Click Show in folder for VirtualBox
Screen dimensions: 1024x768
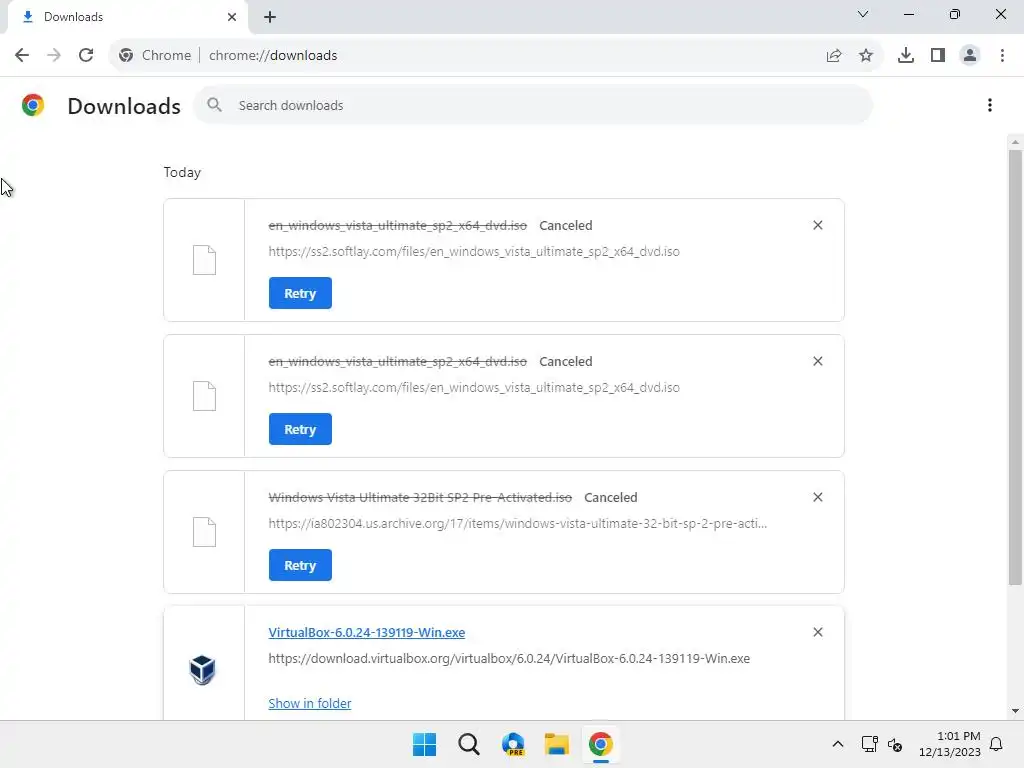click(310, 703)
